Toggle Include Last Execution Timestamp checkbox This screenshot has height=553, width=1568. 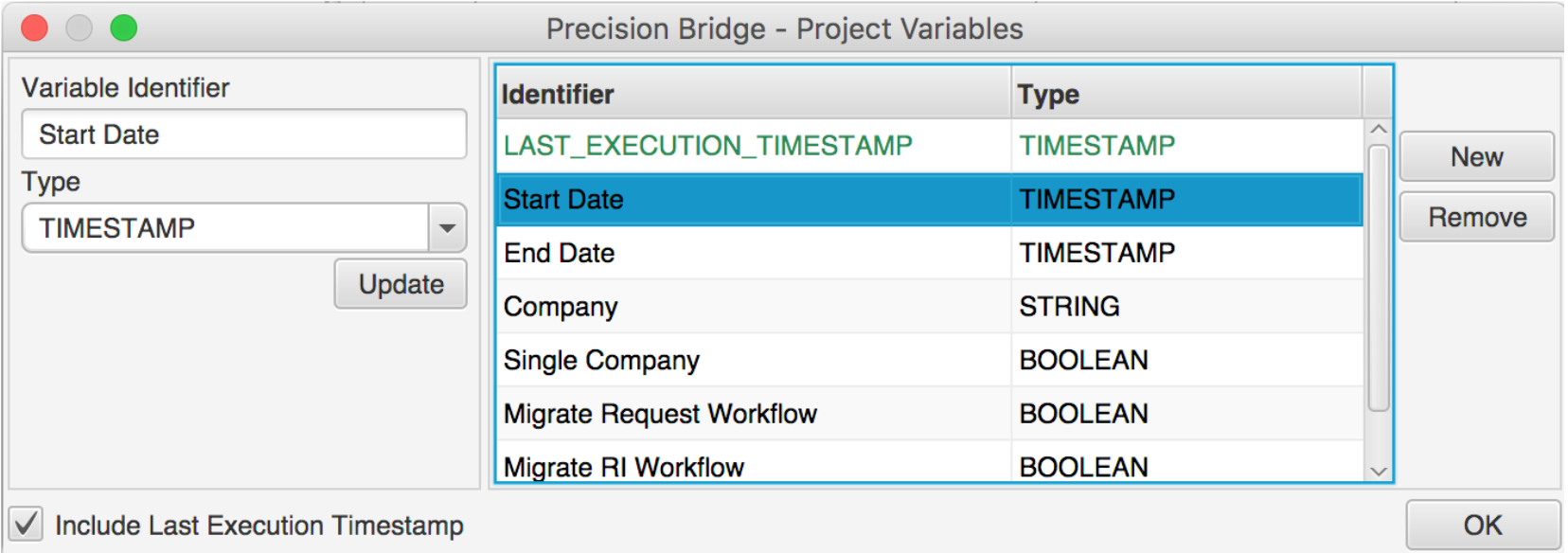[27, 524]
